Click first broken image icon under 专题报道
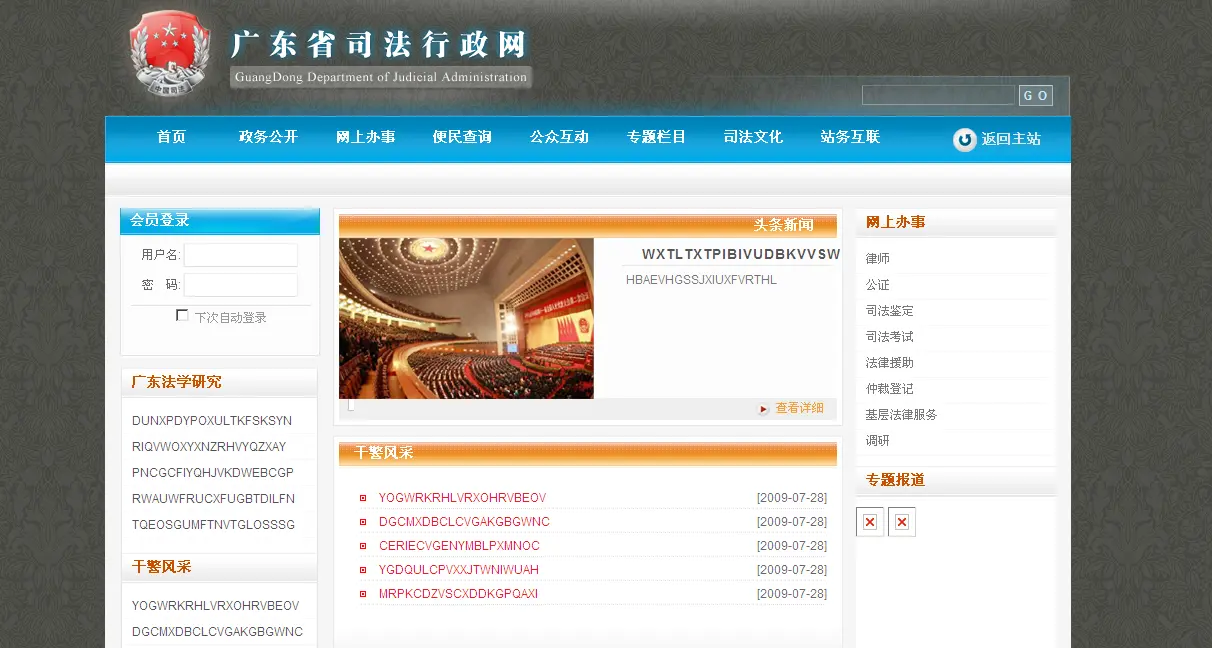 pyautogui.click(x=870, y=522)
